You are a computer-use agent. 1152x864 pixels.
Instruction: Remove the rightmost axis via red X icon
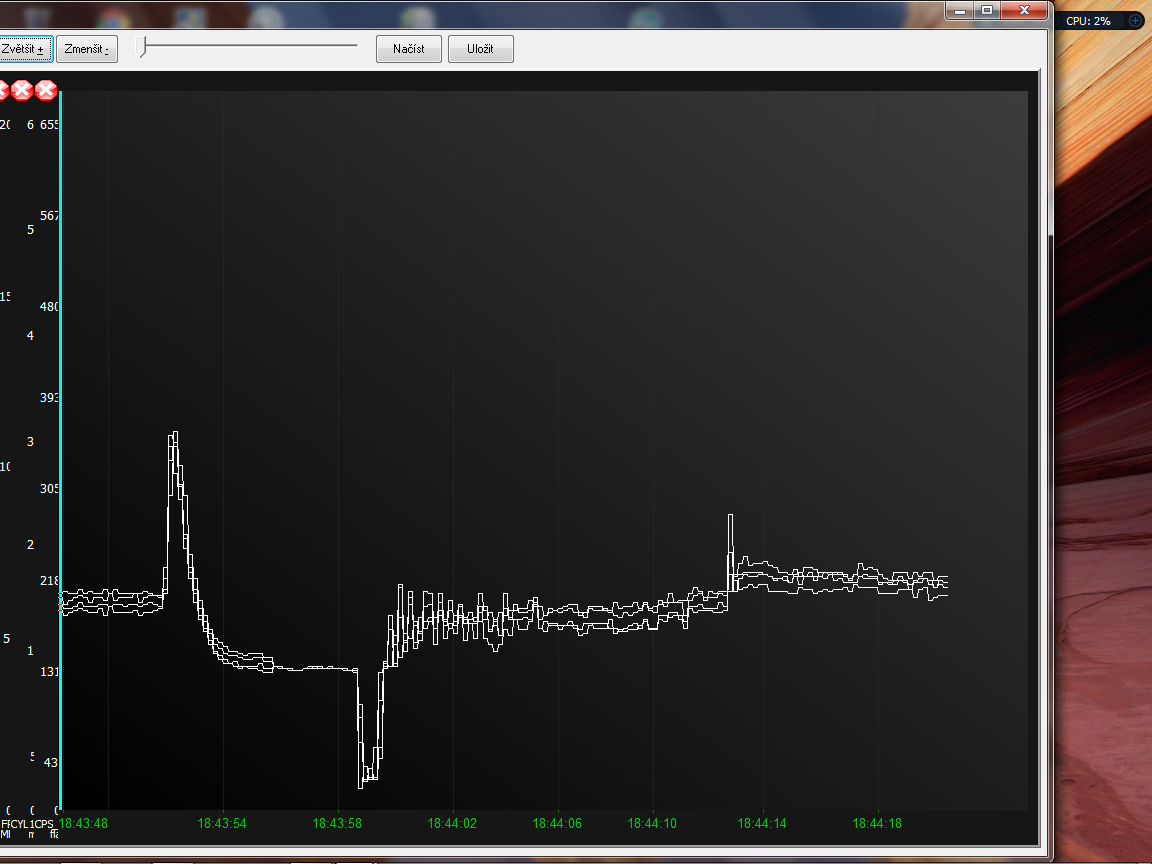(x=46, y=91)
